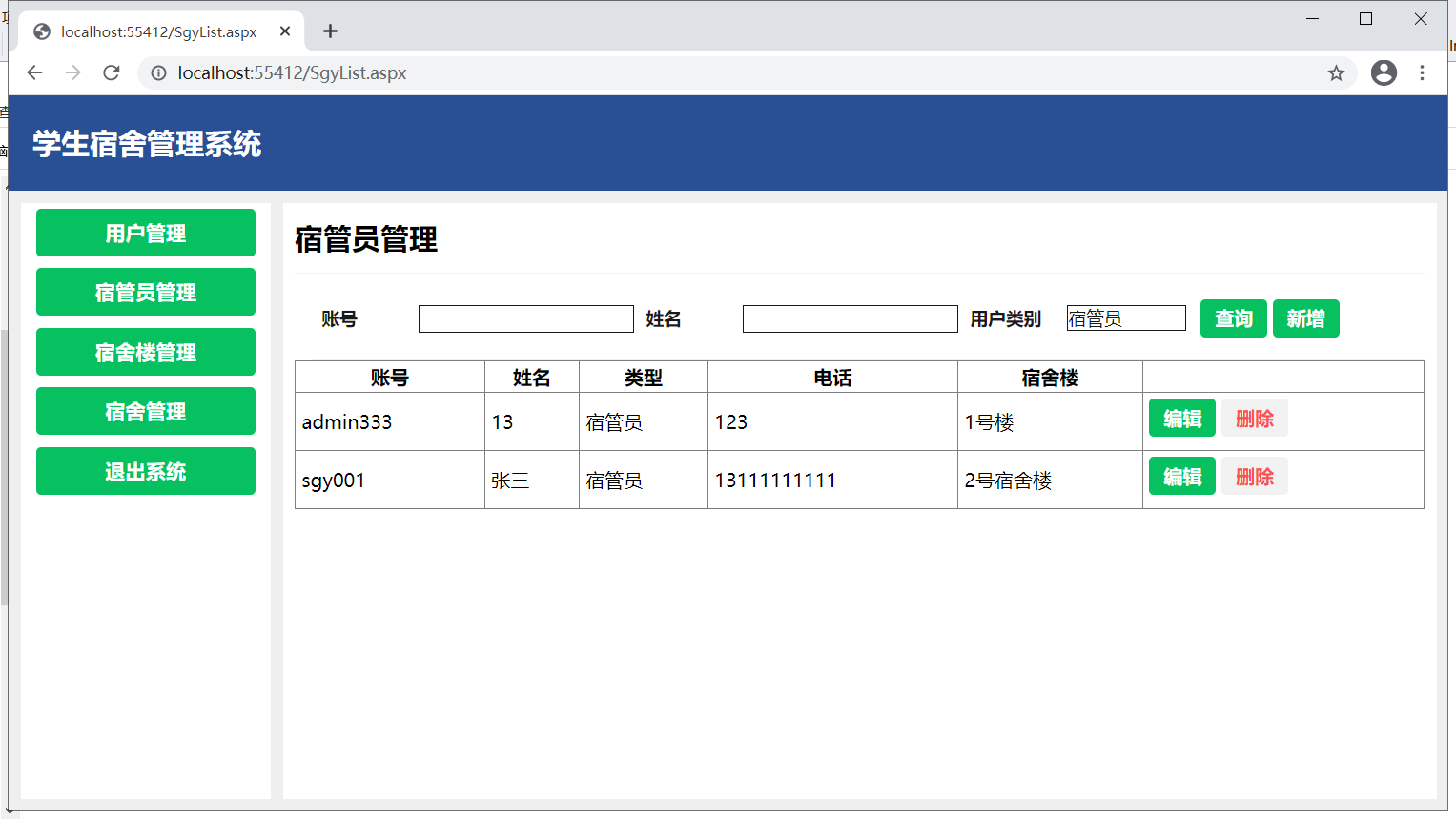Viewport: 1456px width, 819px height.
Task: Click the browser back arrow
Action: (35, 73)
